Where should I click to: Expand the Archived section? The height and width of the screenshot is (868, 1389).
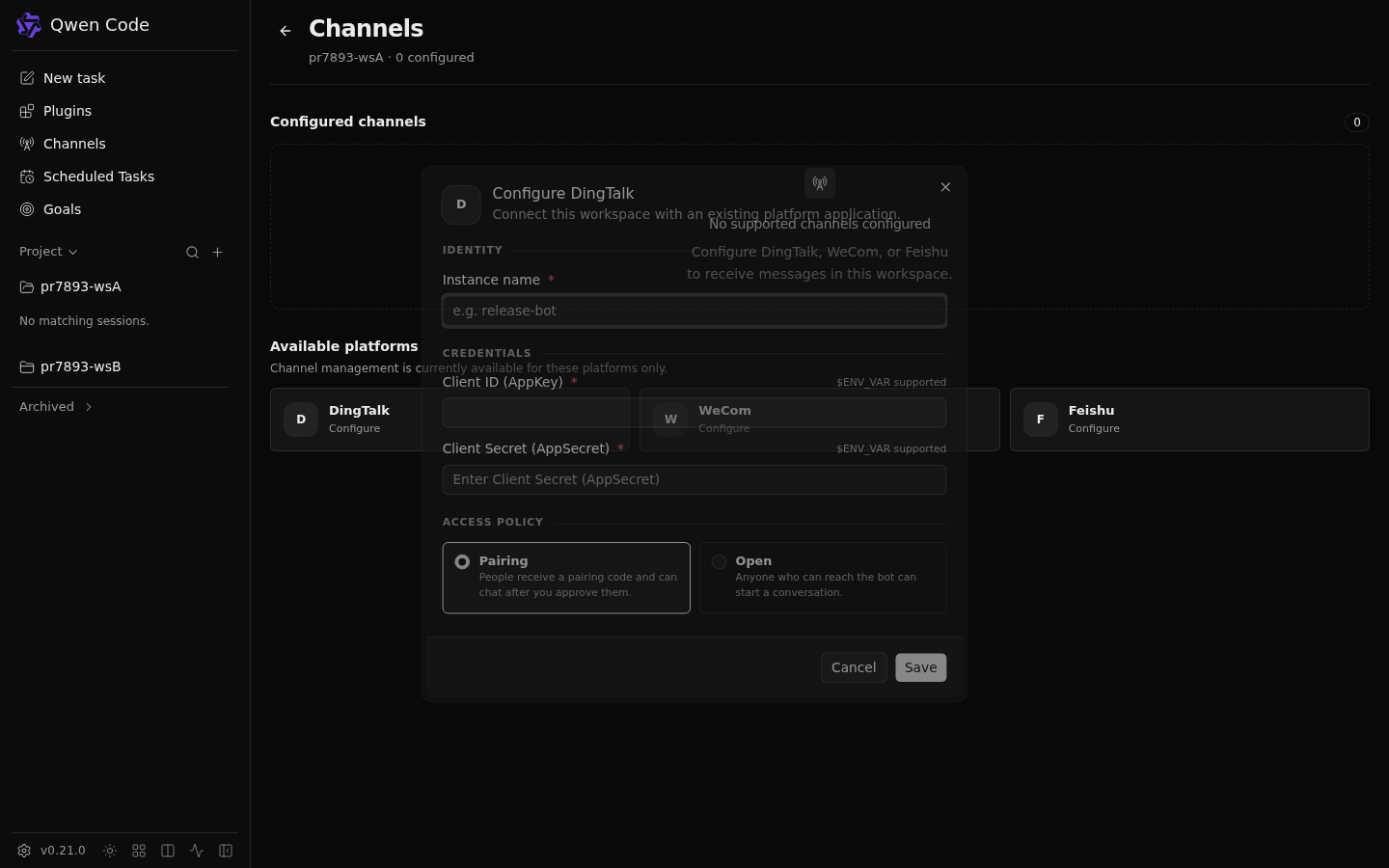pos(56,407)
